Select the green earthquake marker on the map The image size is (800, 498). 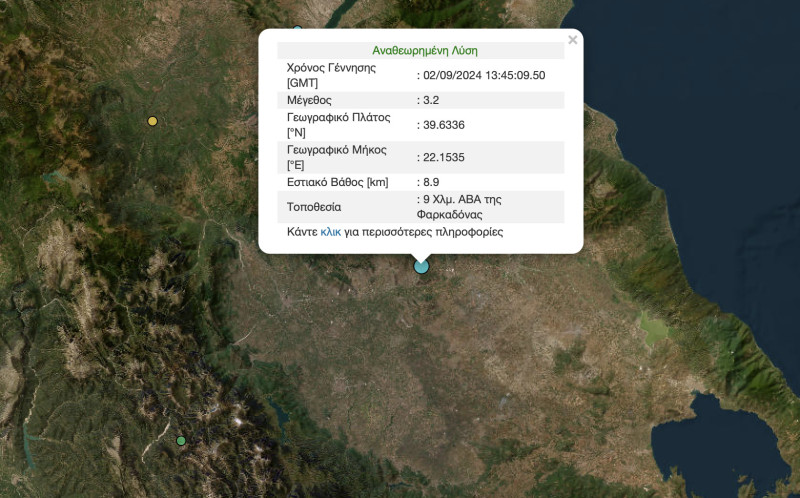coord(181,440)
